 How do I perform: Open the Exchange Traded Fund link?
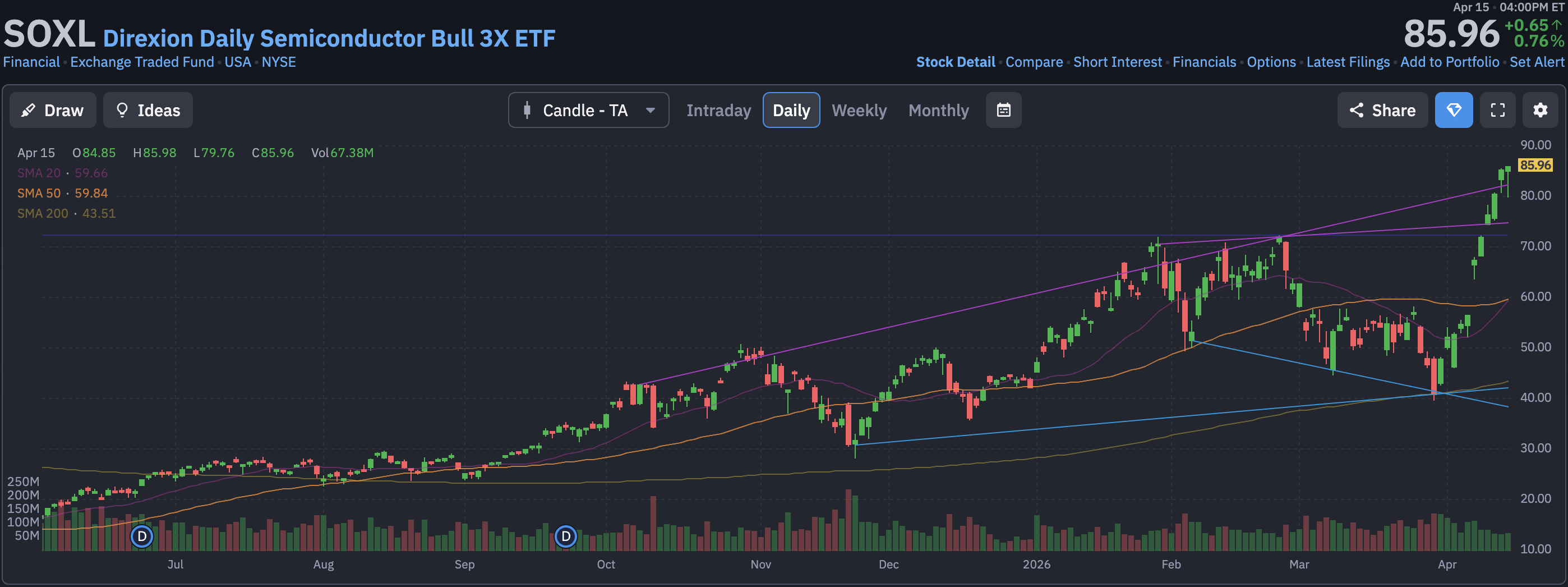click(142, 62)
